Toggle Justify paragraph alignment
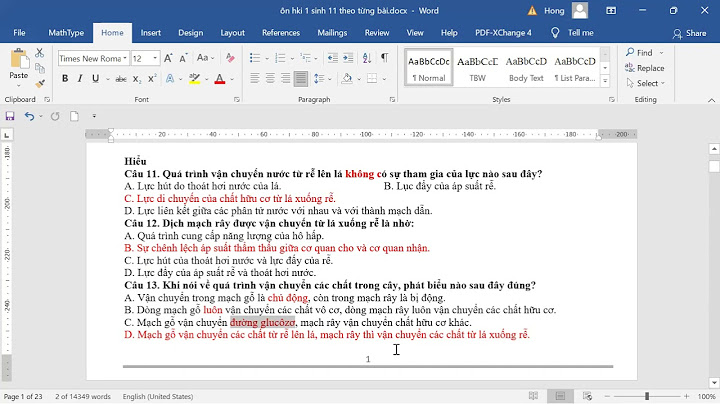 (301, 79)
